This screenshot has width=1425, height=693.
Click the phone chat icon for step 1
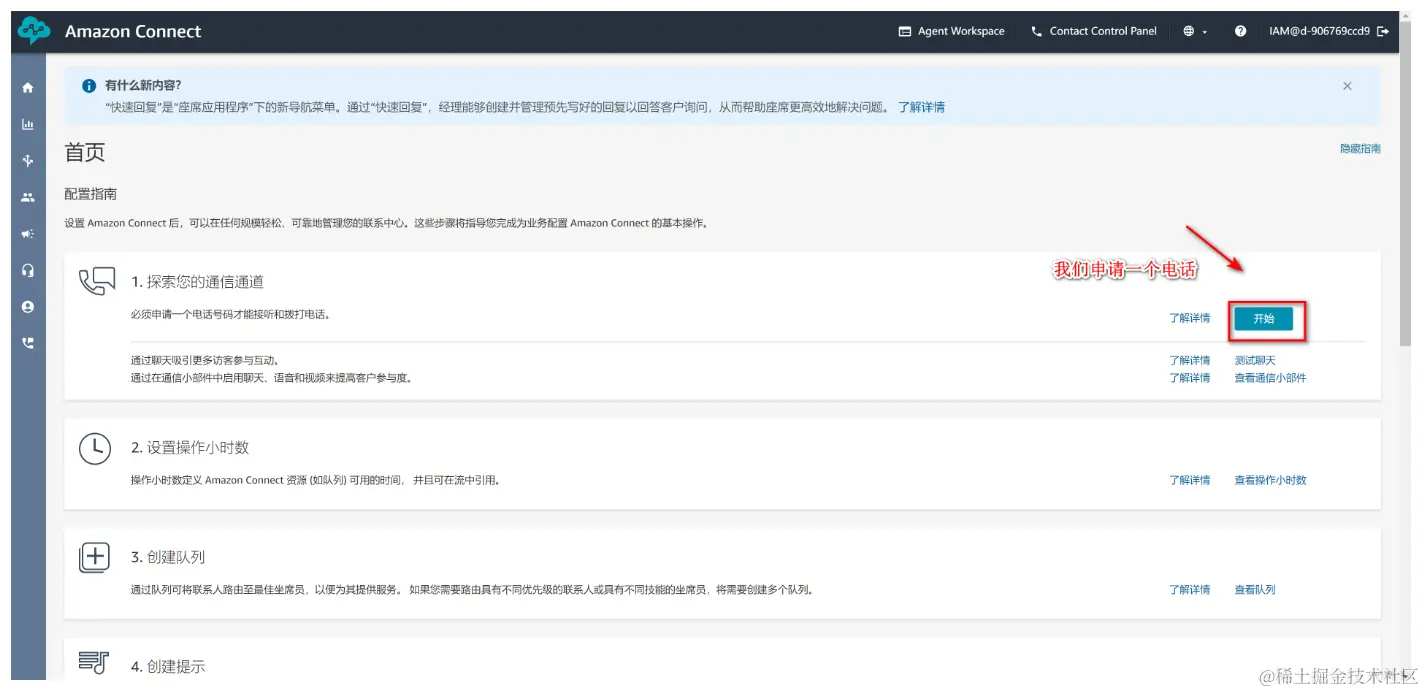pyautogui.click(x=97, y=282)
